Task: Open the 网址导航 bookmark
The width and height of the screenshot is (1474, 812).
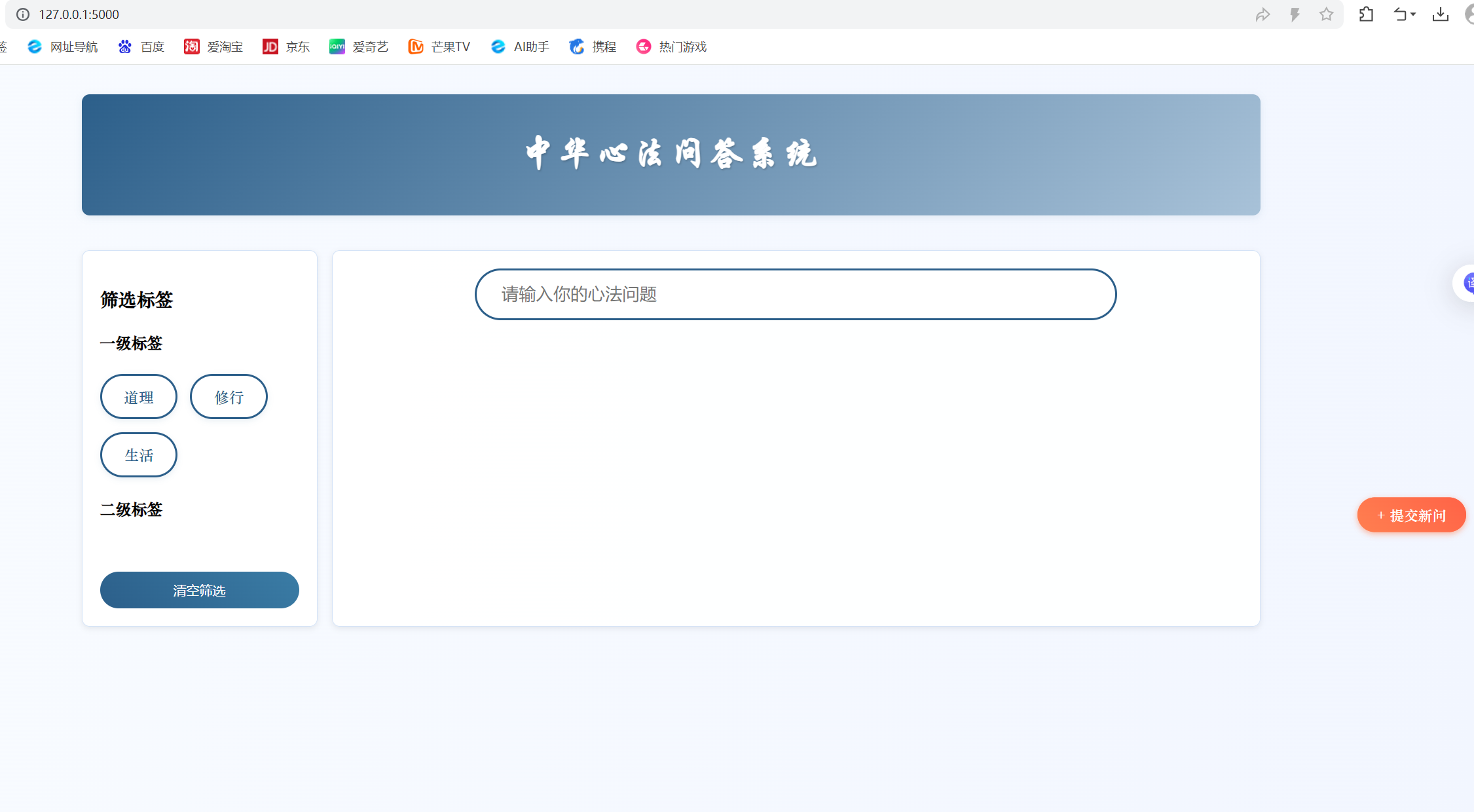Action: point(63,46)
